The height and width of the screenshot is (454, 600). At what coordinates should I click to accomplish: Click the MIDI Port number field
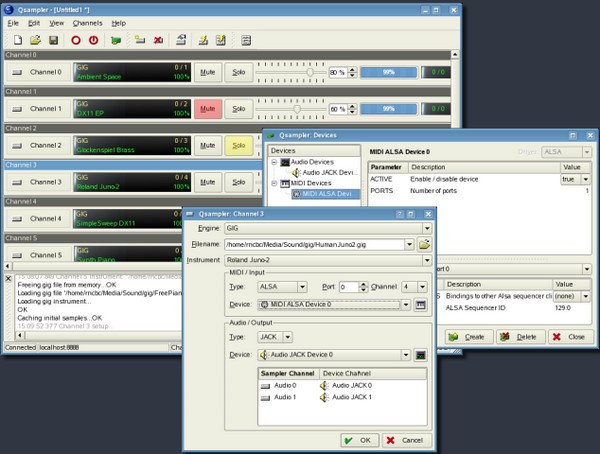pos(349,287)
